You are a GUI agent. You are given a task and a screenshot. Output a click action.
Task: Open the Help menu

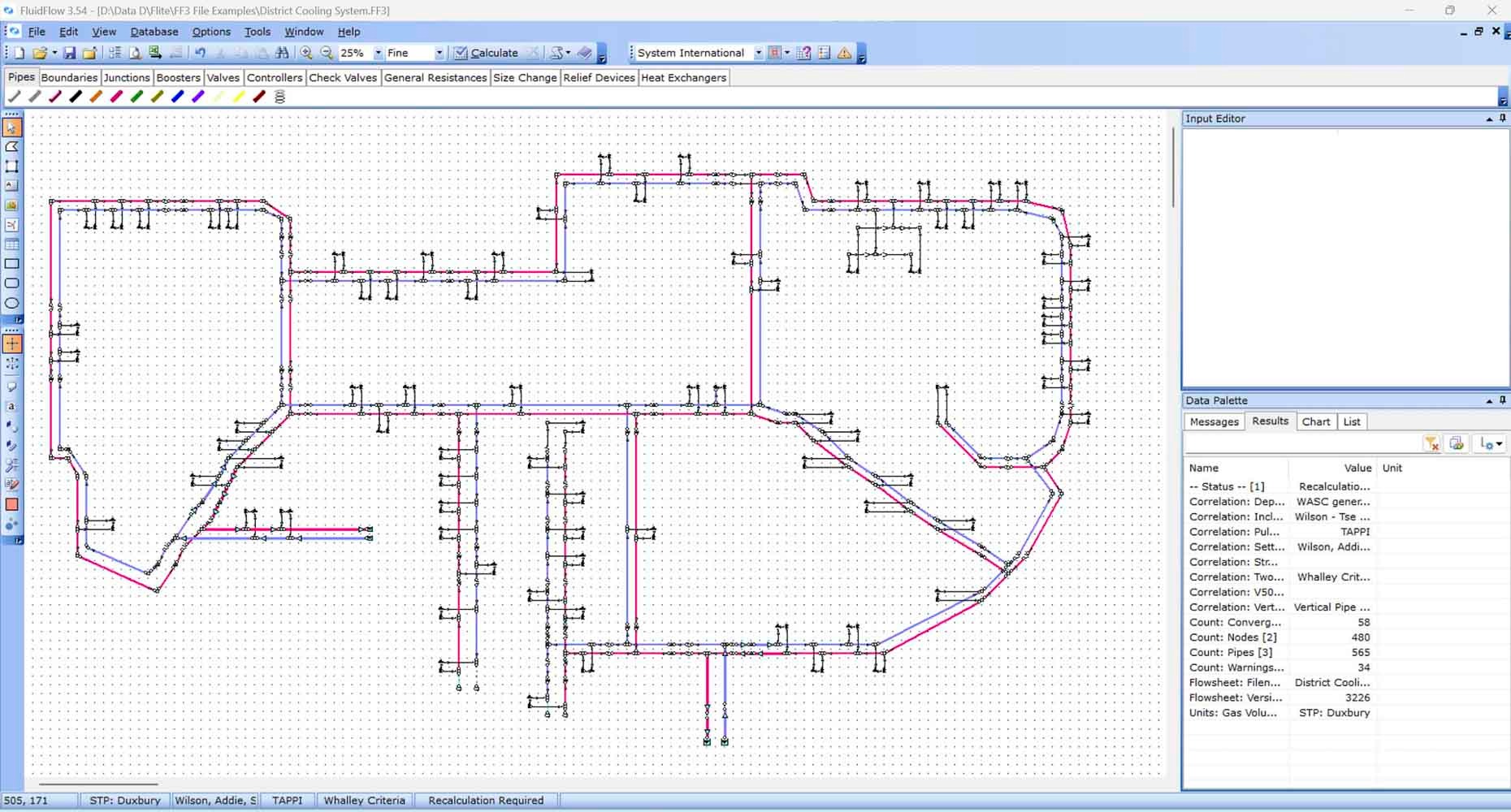tap(349, 32)
